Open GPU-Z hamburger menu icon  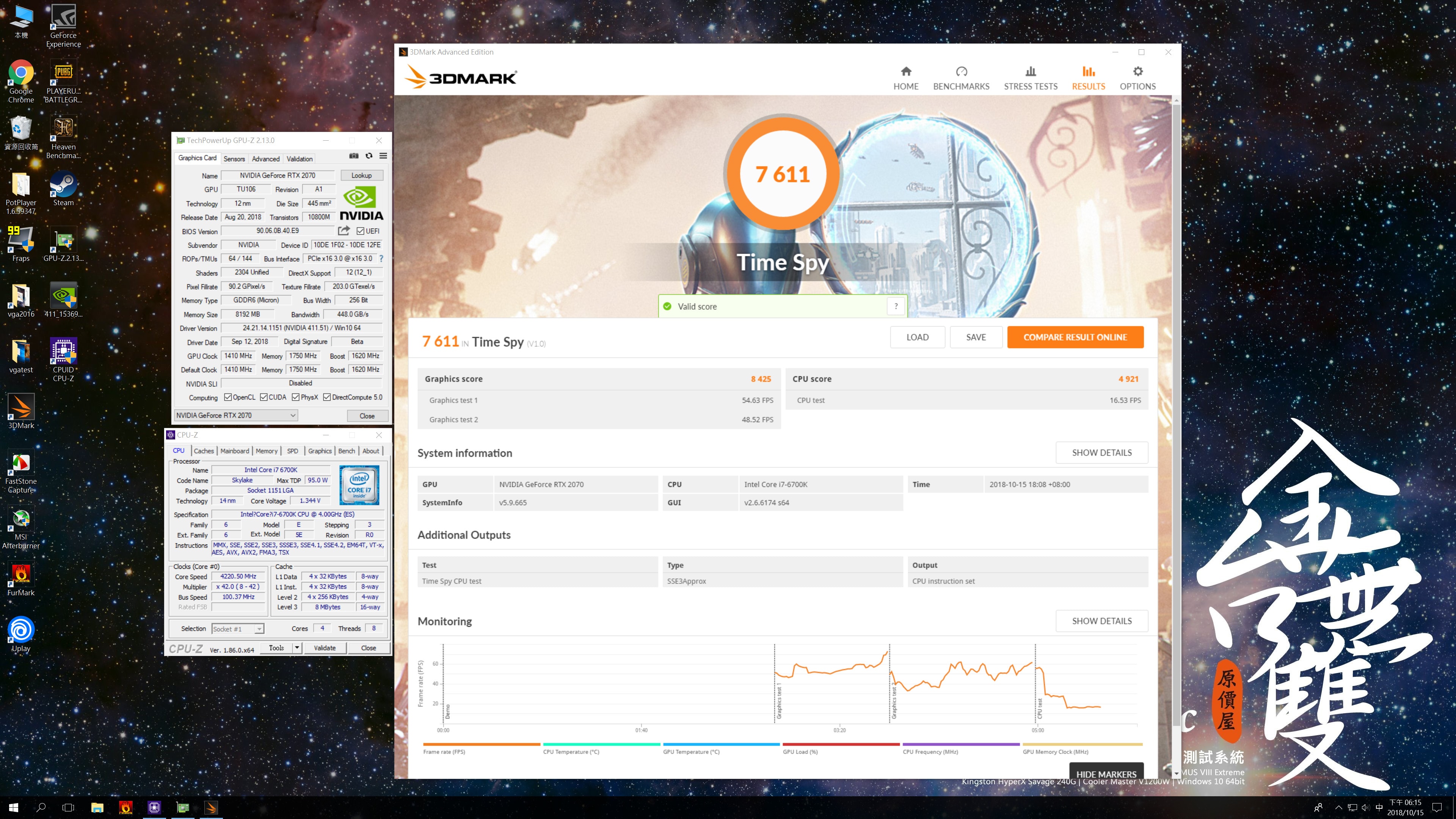(x=383, y=156)
